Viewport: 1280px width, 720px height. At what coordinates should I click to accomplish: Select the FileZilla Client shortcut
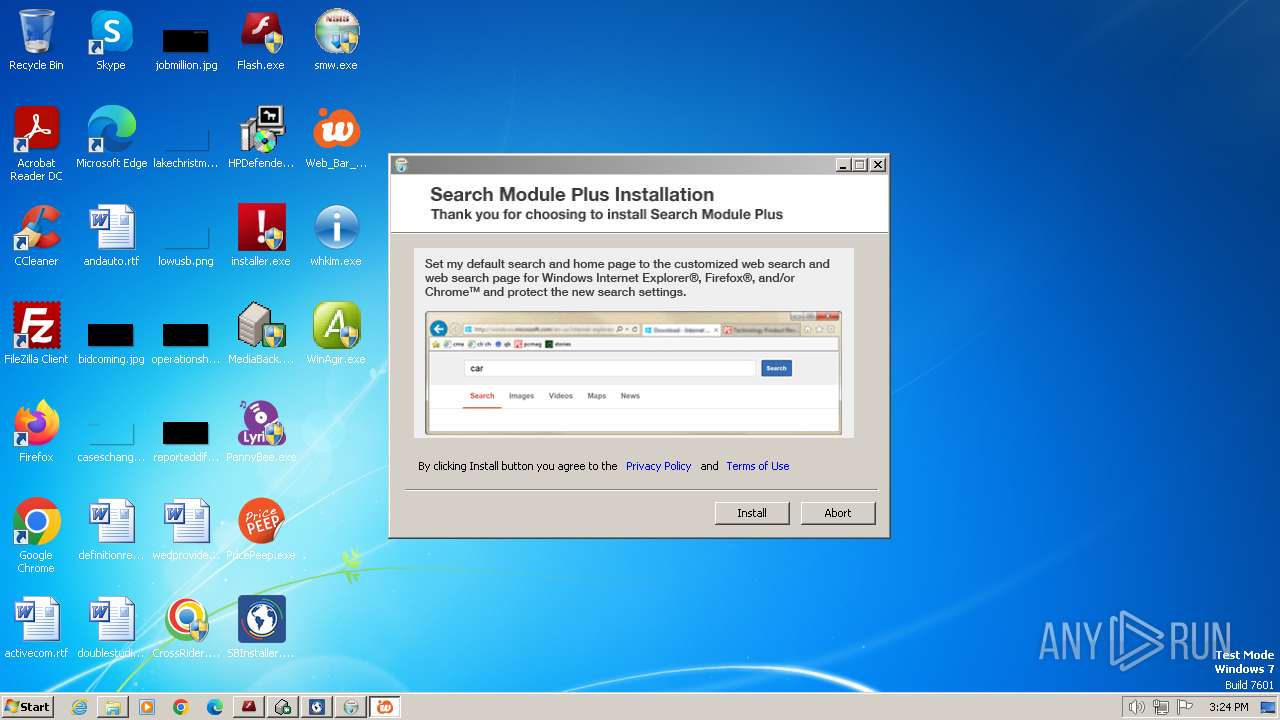click(x=36, y=334)
